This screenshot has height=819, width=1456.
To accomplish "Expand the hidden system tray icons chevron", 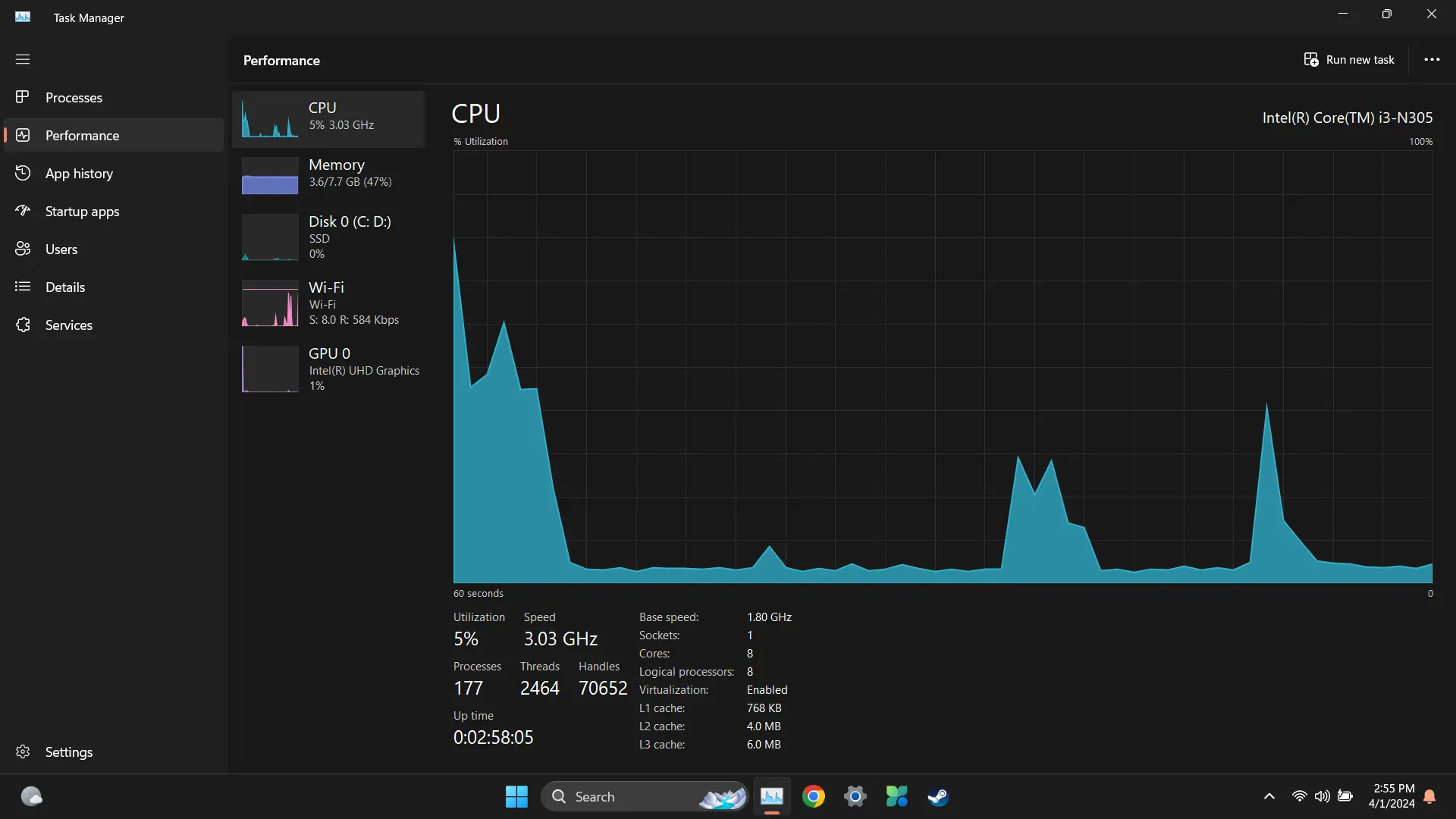I will coord(1269,796).
